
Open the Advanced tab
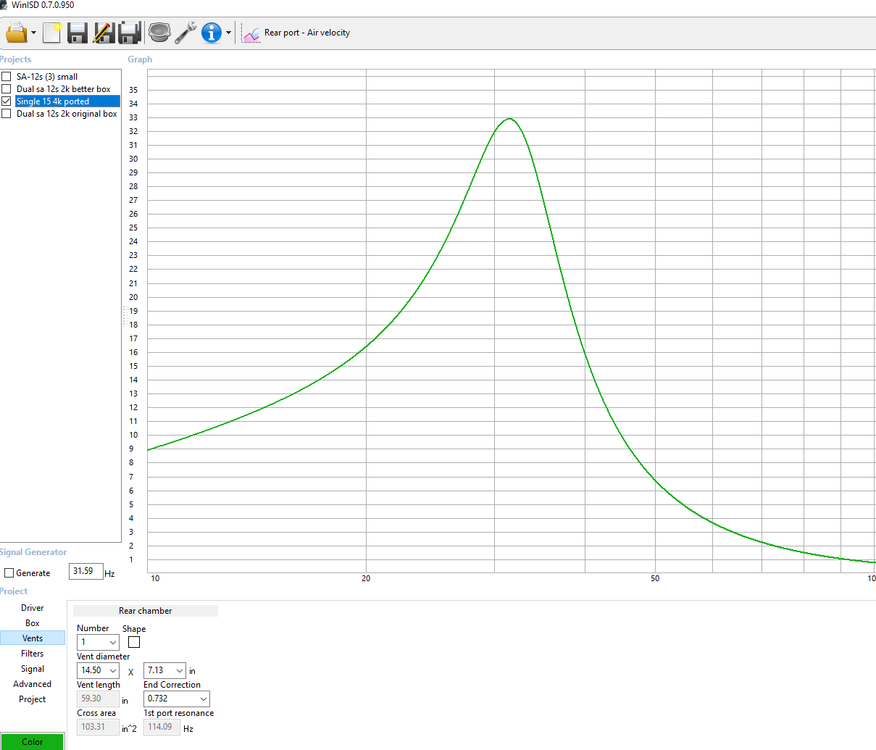(x=32, y=683)
